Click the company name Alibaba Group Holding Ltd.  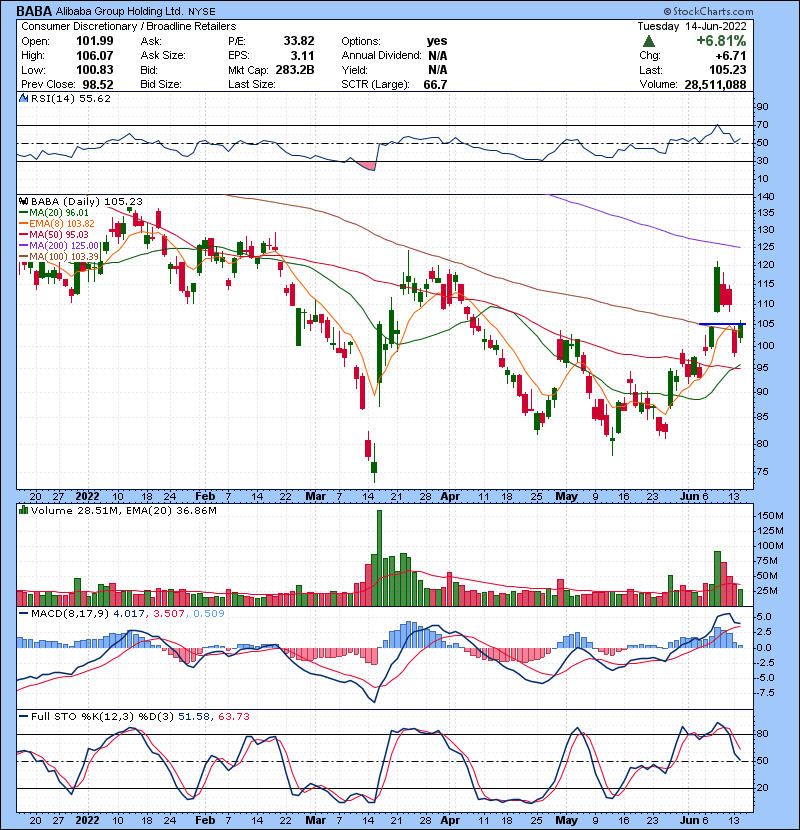click(x=119, y=11)
